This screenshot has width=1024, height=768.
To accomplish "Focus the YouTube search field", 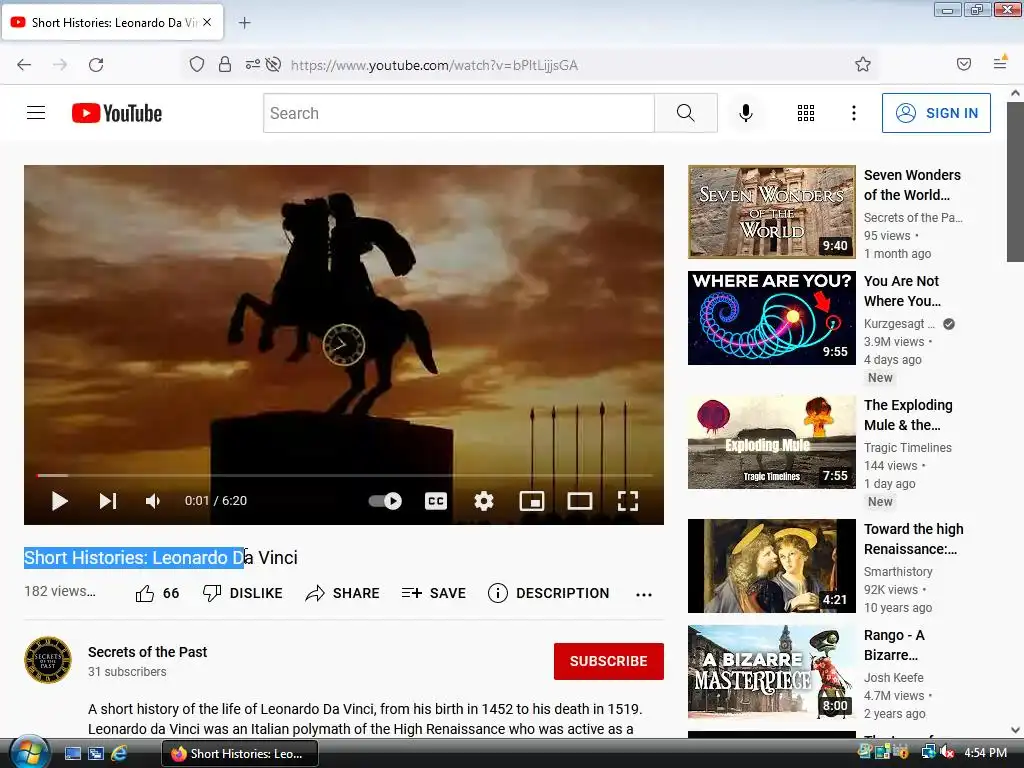I will pos(458,113).
